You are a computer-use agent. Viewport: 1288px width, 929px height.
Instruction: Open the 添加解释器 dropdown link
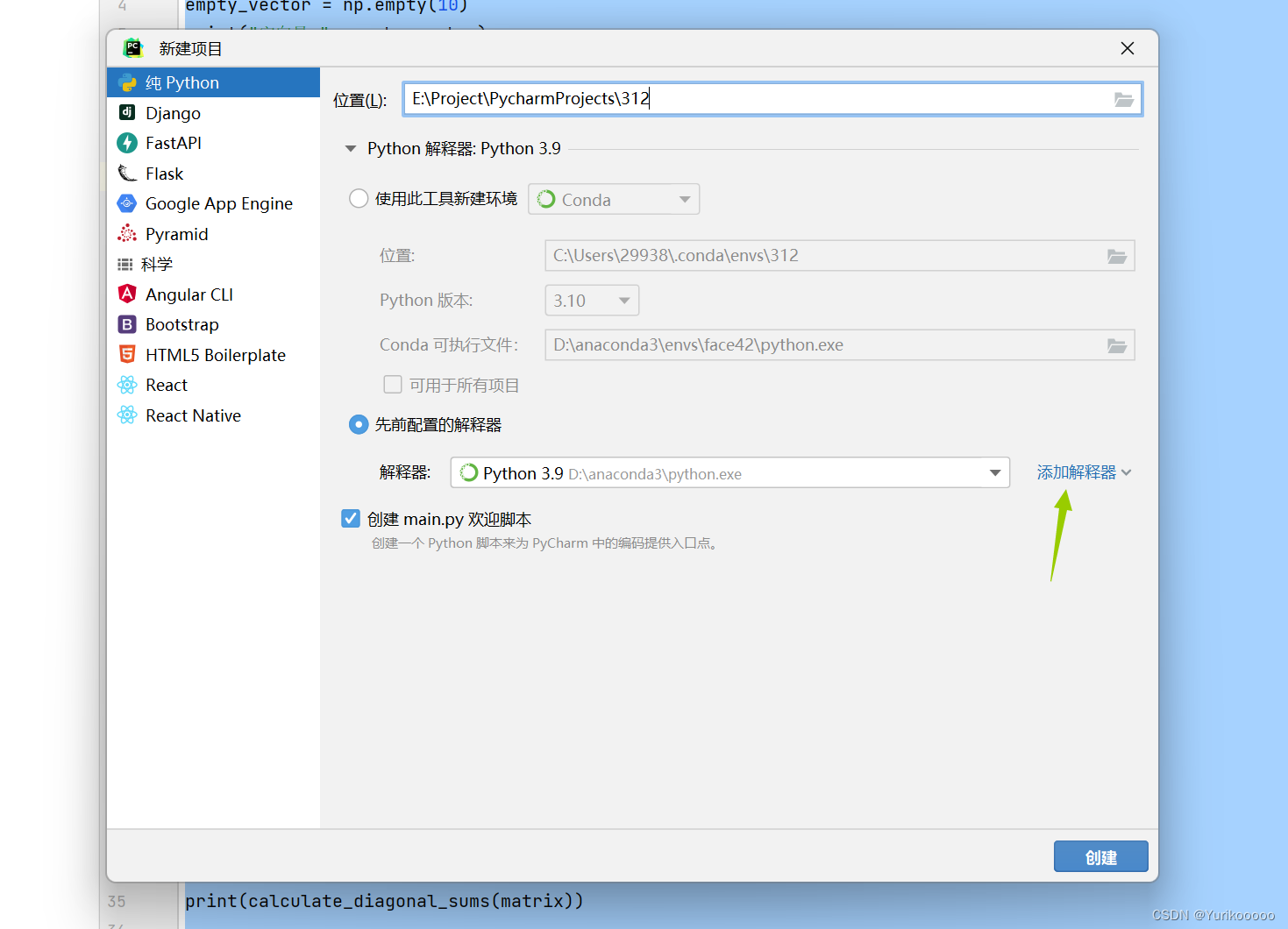pyautogui.click(x=1084, y=472)
